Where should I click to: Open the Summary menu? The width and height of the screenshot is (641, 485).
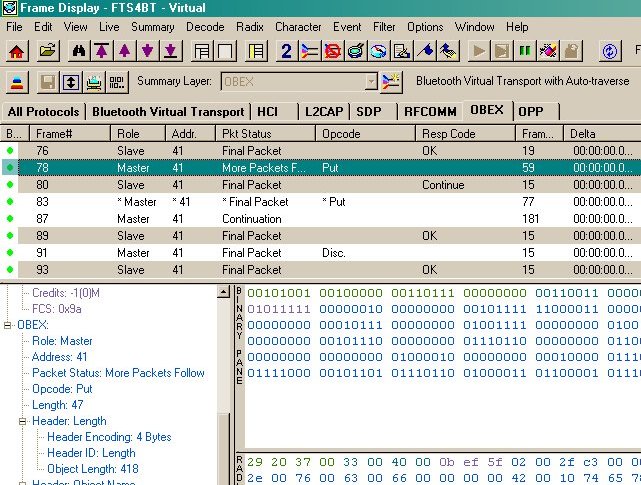pyautogui.click(x=152, y=27)
